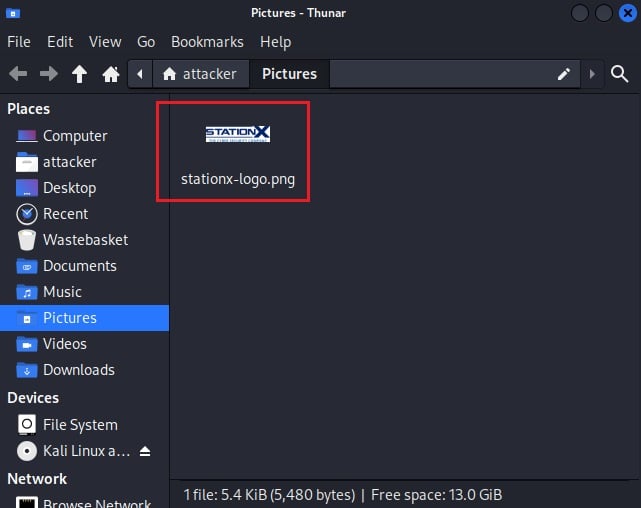This screenshot has height=508, width=641.
Task: Open the Edit menu
Action: [x=60, y=42]
